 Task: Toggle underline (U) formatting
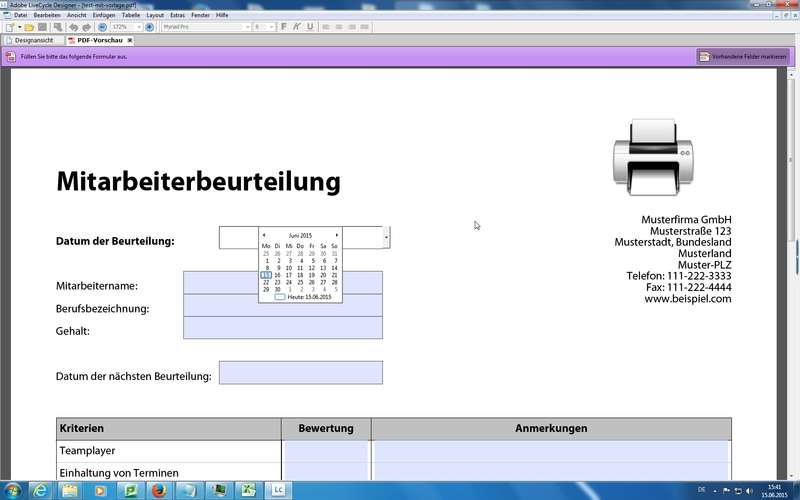310,27
